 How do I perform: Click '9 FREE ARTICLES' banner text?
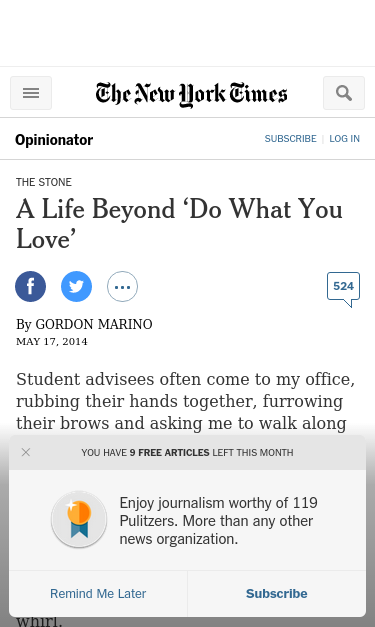(169, 453)
